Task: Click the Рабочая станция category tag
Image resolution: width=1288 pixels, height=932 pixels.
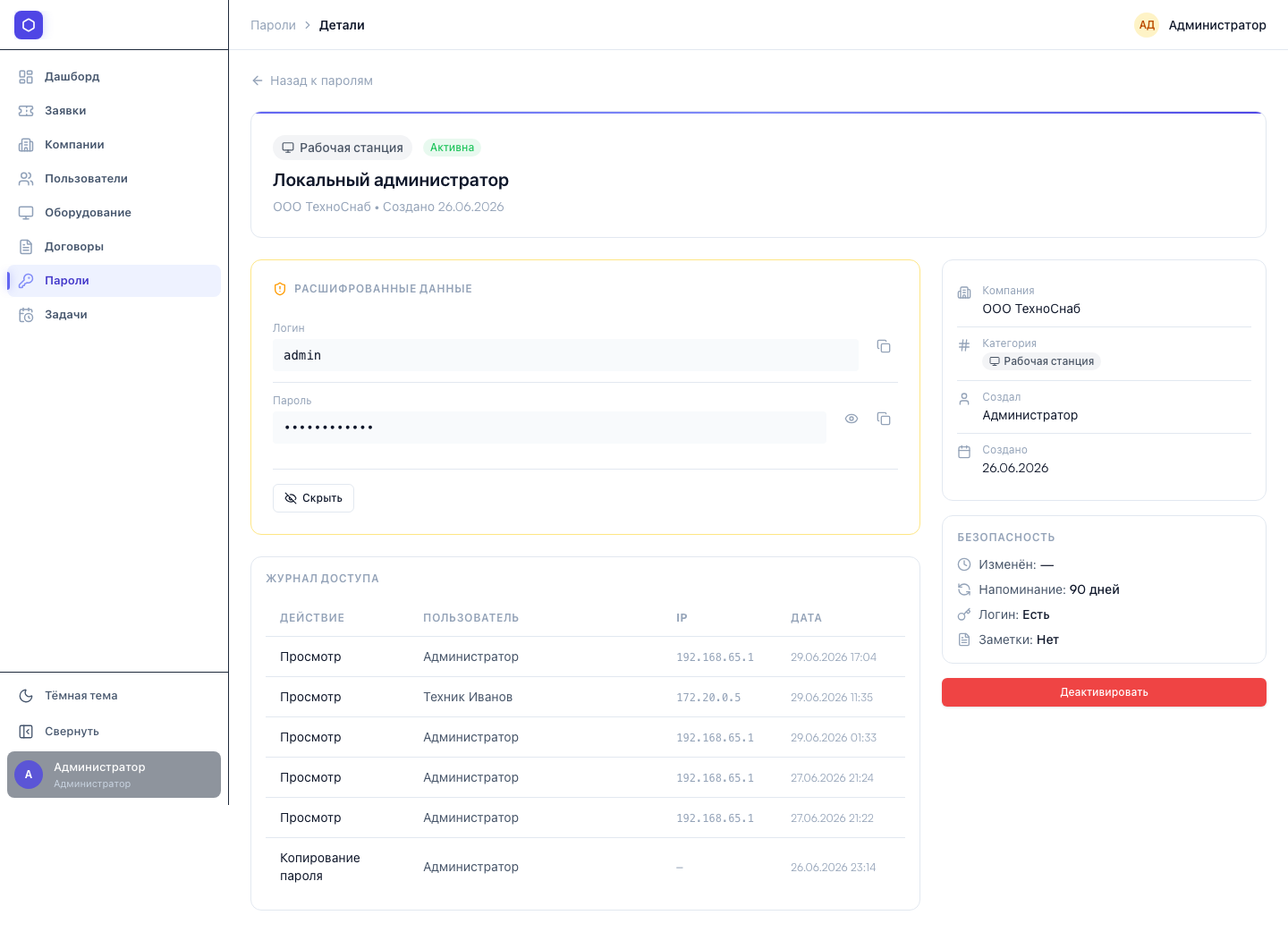Action: pyautogui.click(x=1041, y=361)
